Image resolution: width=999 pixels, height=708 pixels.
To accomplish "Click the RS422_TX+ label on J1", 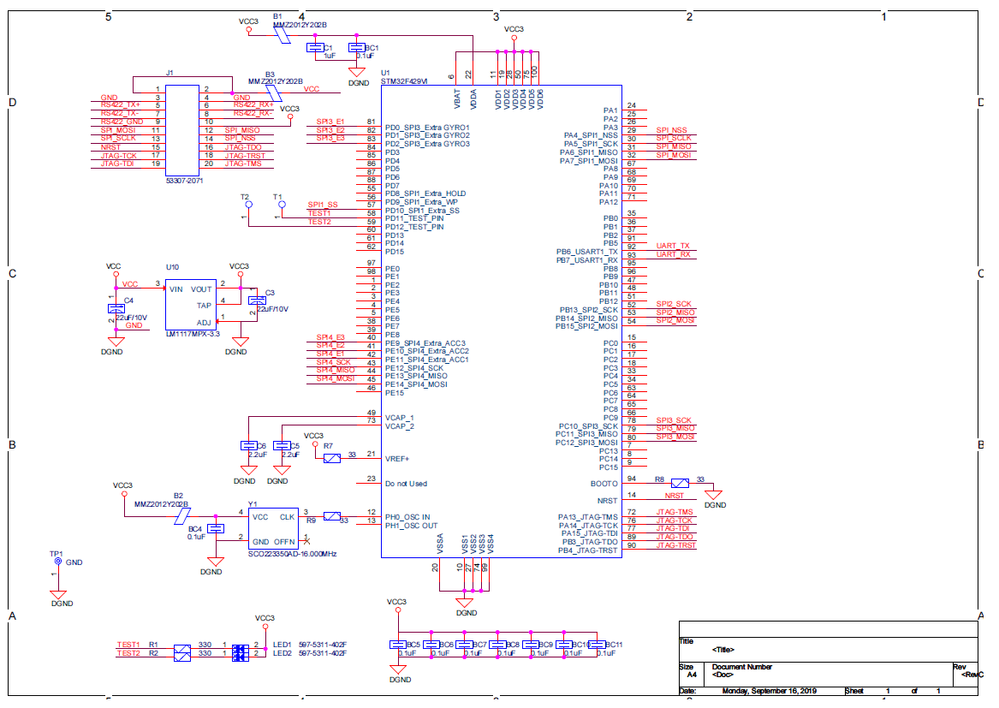I will 120,105.
